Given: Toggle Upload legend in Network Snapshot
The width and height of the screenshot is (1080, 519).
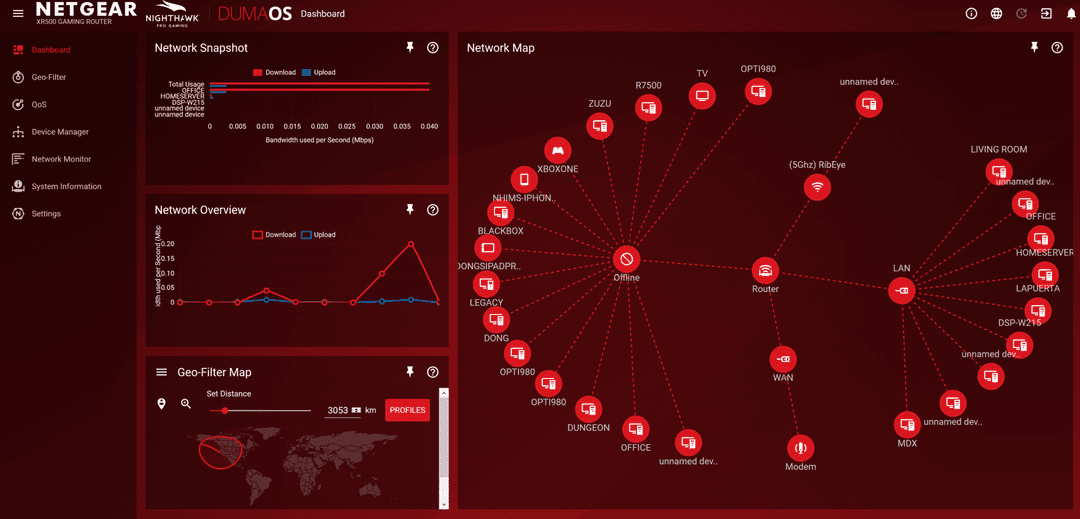Looking at the screenshot, I should pyautogui.click(x=320, y=72).
